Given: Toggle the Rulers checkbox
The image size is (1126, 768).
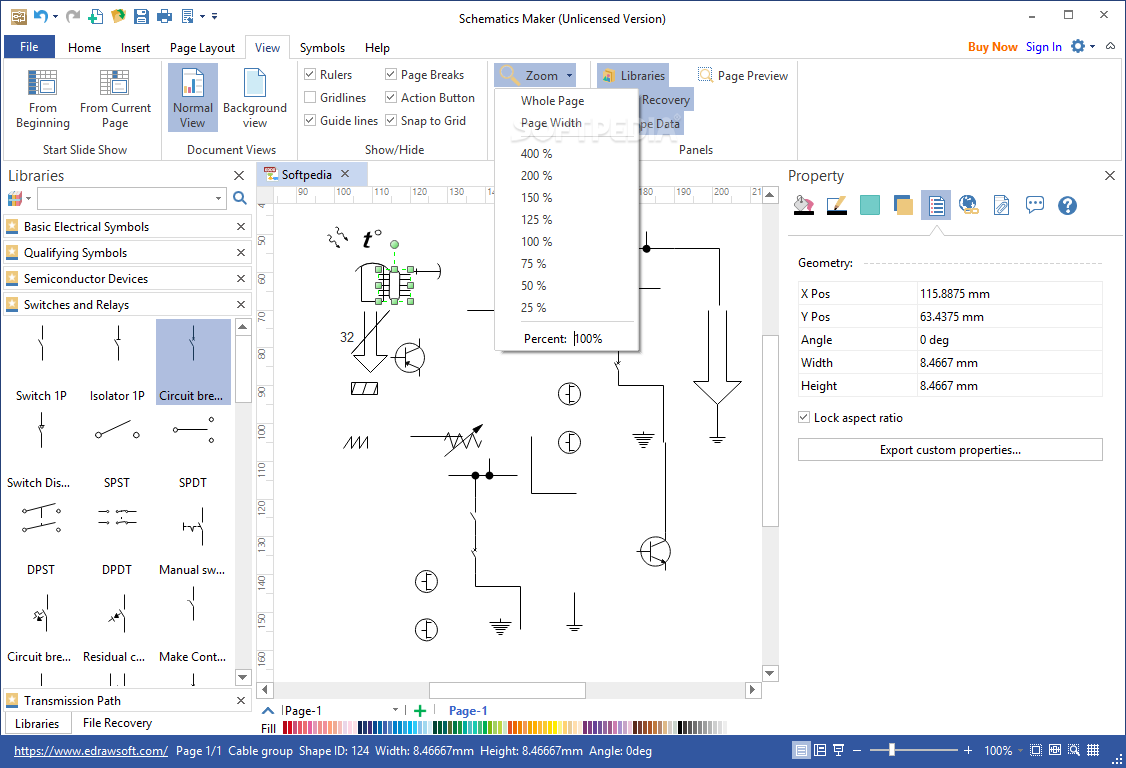Looking at the screenshot, I should point(310,74).
